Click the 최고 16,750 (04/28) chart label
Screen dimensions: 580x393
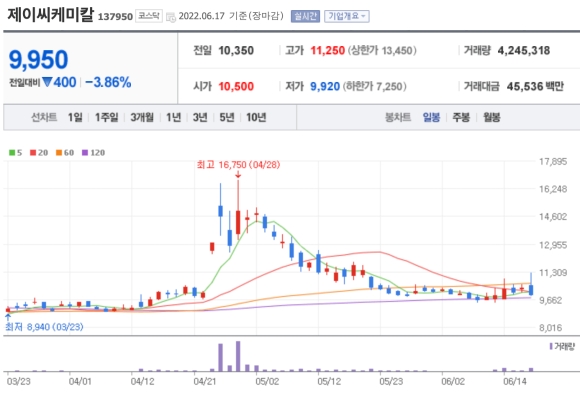click(x=238, y=164)
